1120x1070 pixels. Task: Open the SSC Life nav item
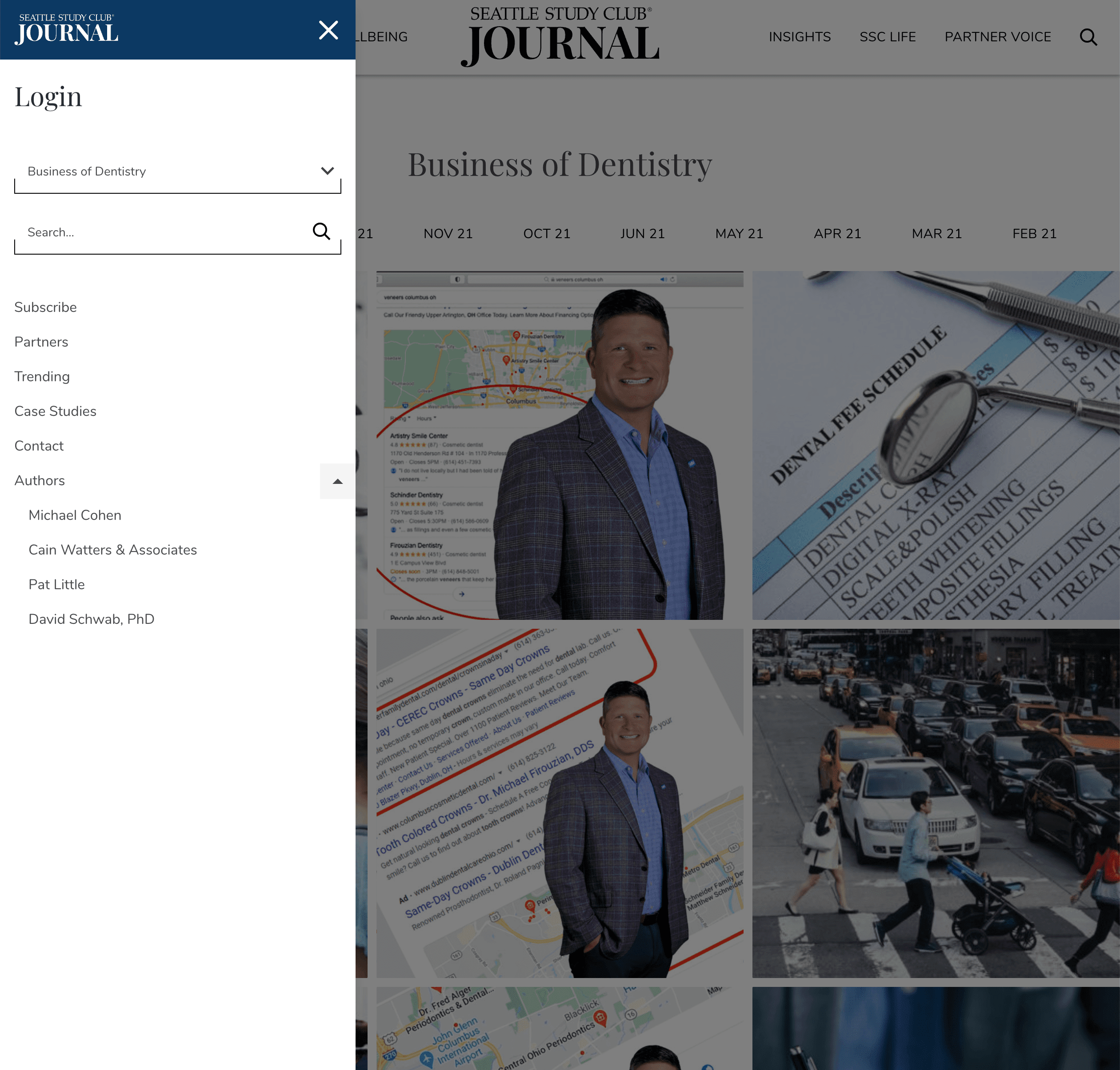887,37
